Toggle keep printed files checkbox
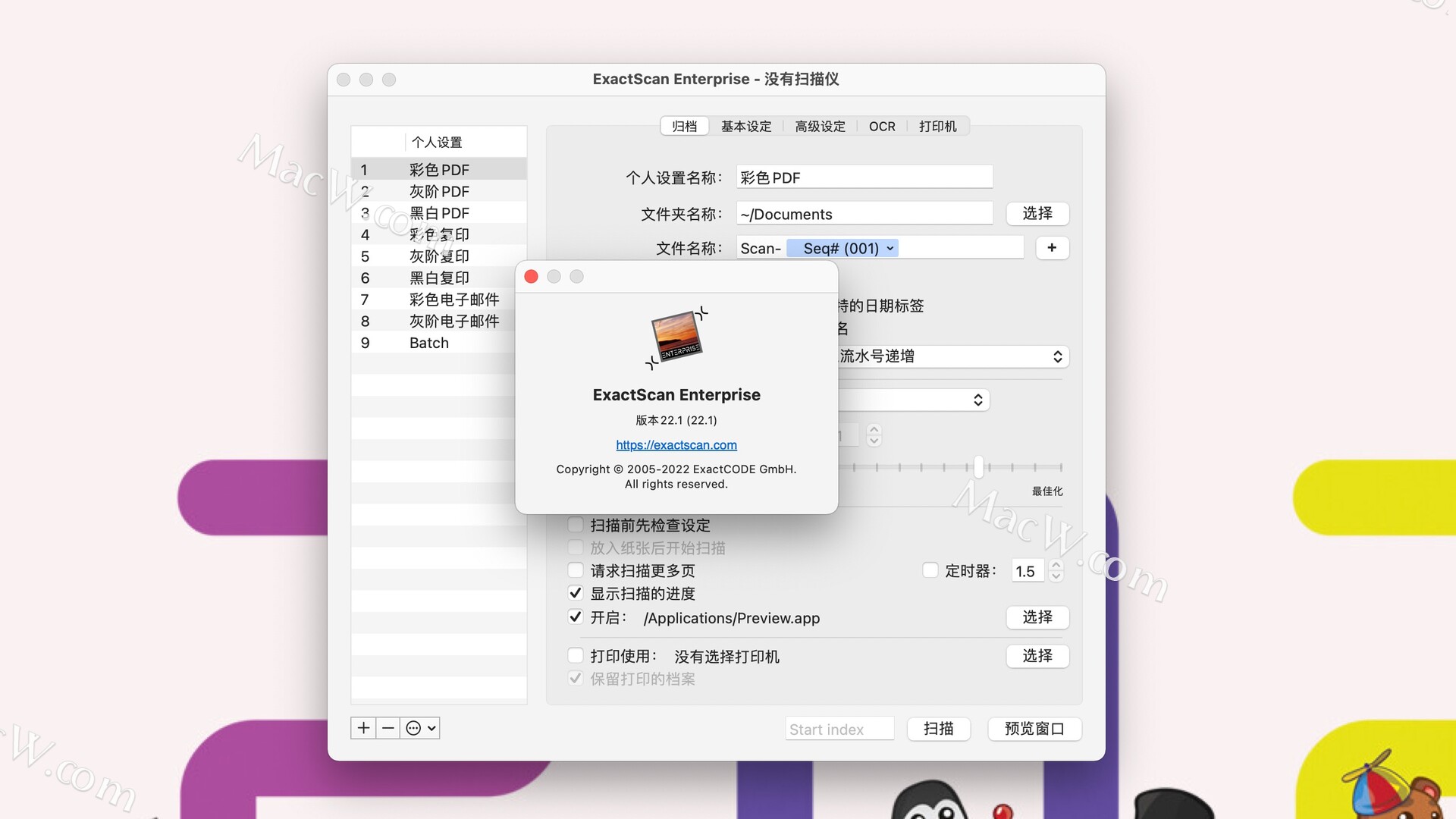Screen dimensions: 1456x819 [x=576, y=679]
